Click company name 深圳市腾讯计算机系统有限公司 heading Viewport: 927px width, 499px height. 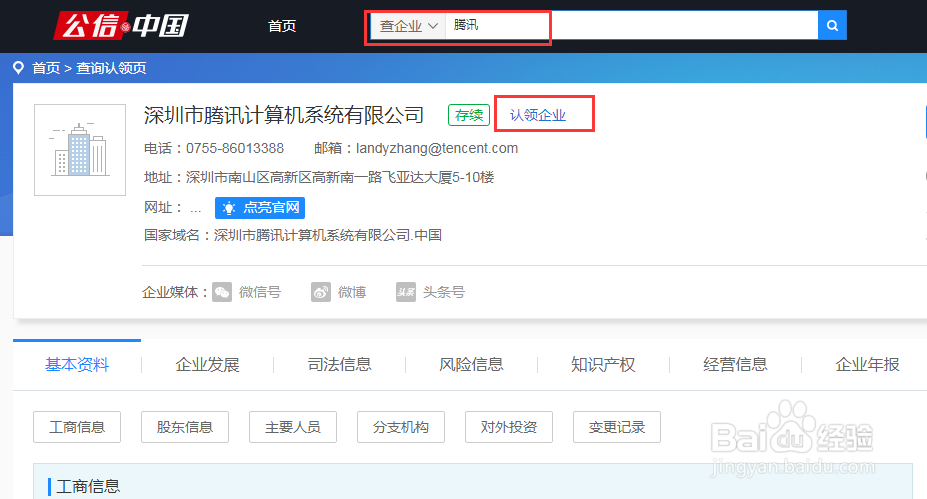click(x=284, y=115)
